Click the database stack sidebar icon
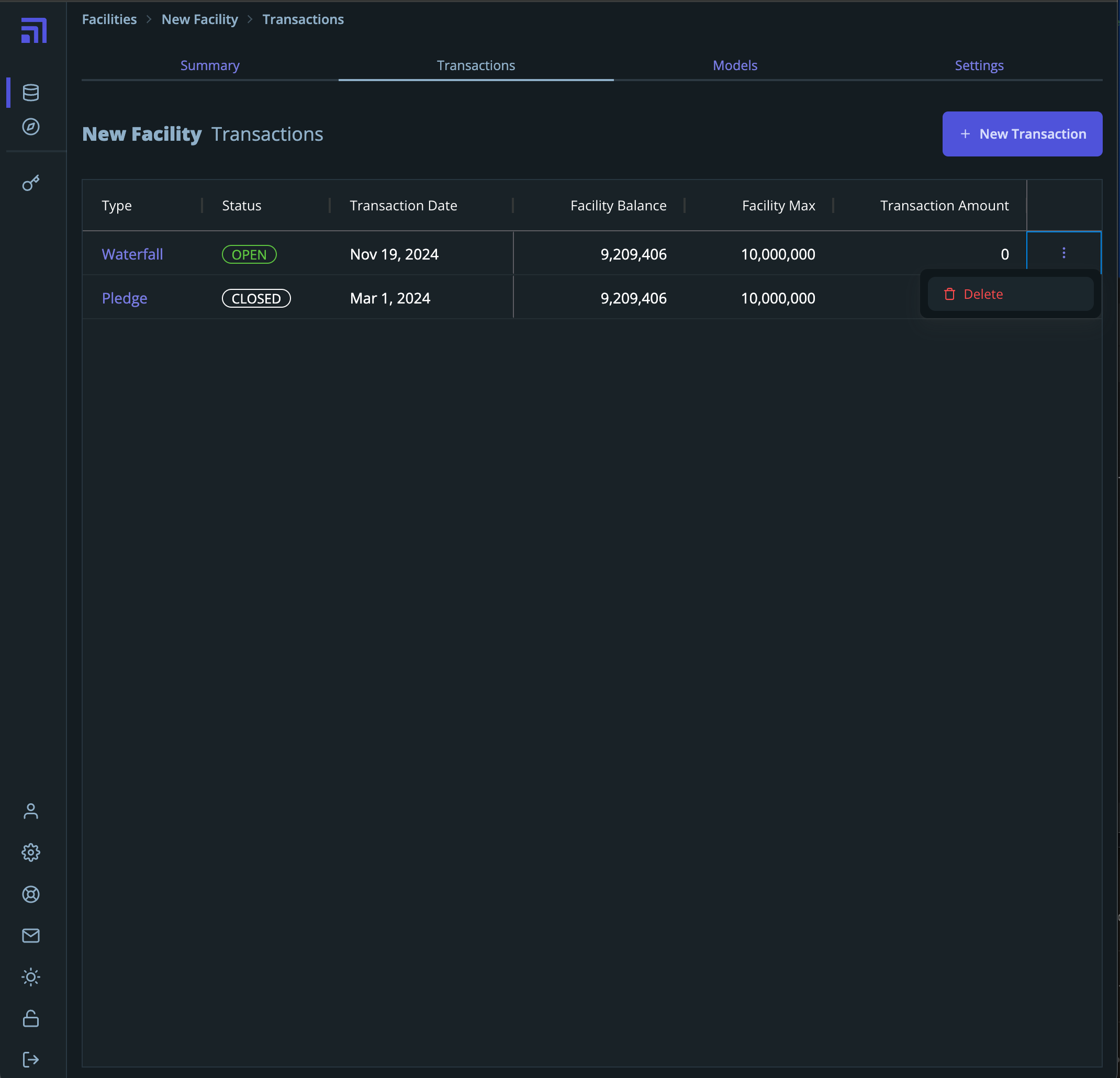The height and width of the screenshot is (1078, 1120). tap(31, 93)
